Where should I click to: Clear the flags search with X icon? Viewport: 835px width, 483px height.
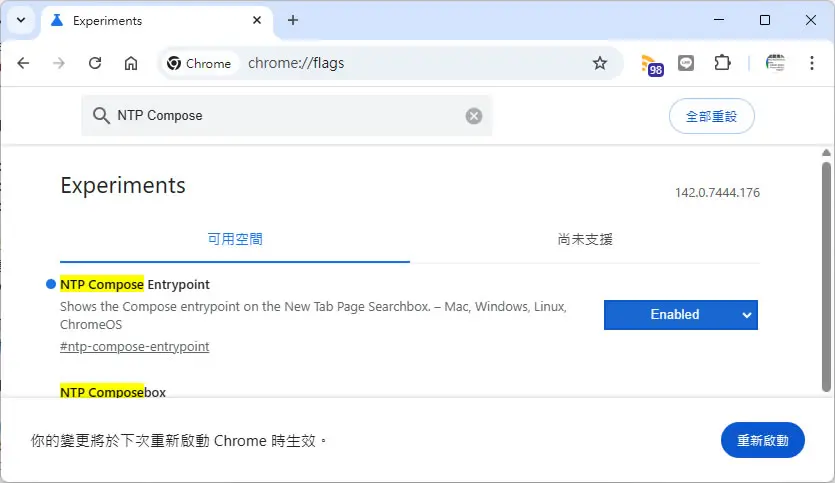point(473,116)
